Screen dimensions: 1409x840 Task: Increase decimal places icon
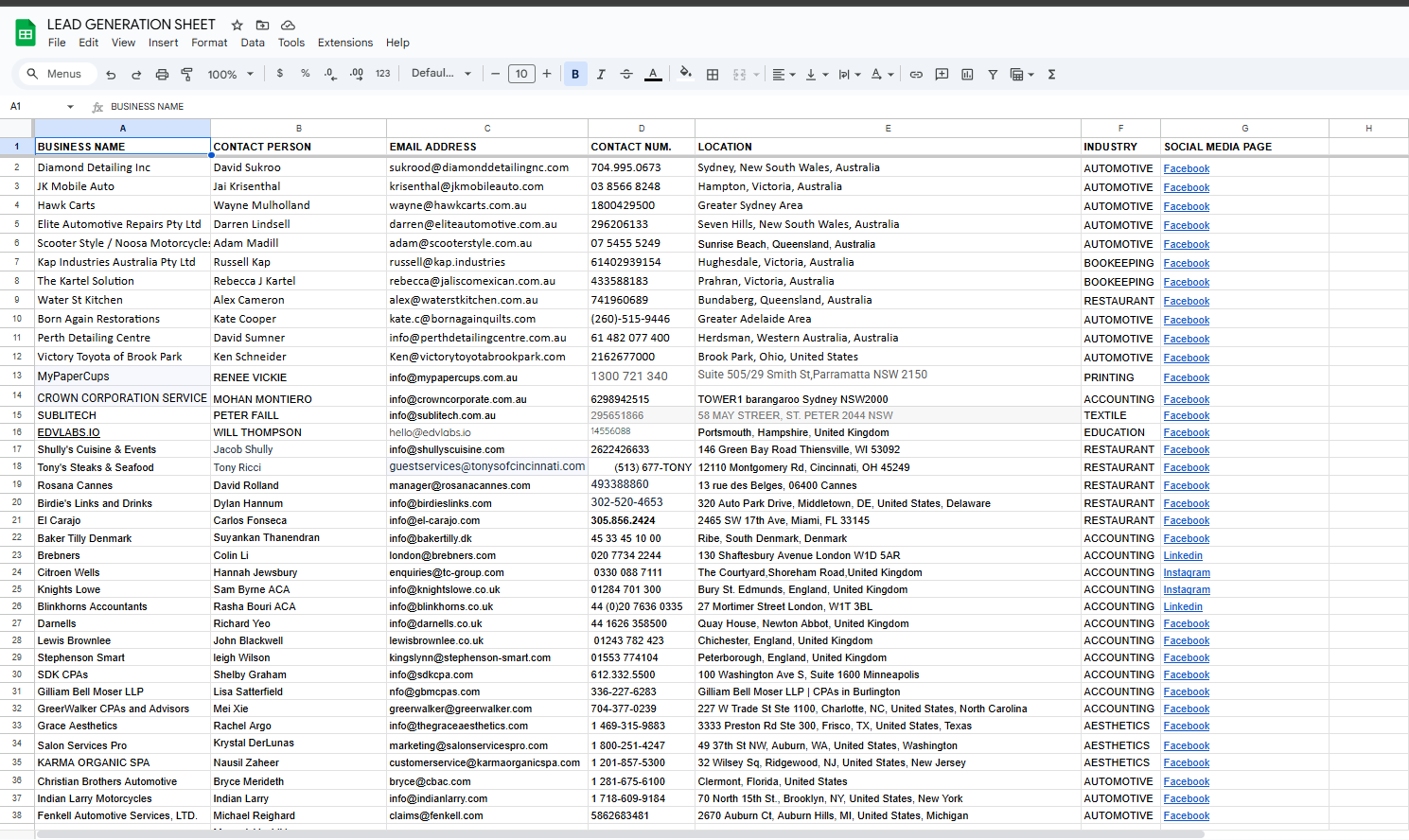click(357, 74)
